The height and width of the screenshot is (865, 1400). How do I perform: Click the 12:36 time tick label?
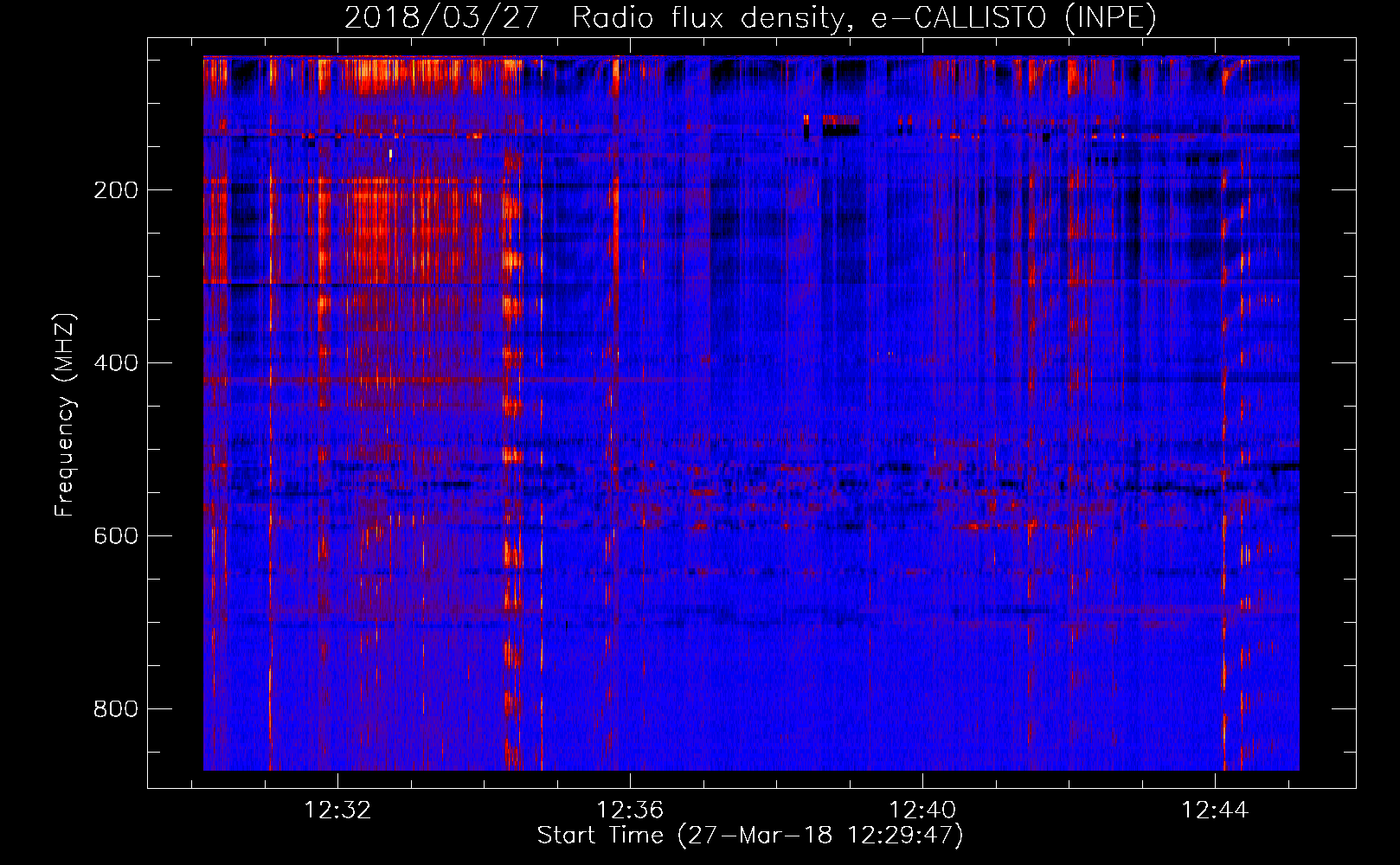630,810
